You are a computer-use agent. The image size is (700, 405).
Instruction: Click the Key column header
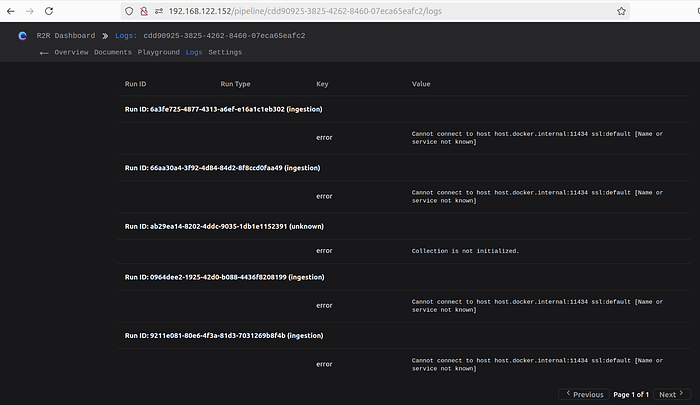point(322,84)
